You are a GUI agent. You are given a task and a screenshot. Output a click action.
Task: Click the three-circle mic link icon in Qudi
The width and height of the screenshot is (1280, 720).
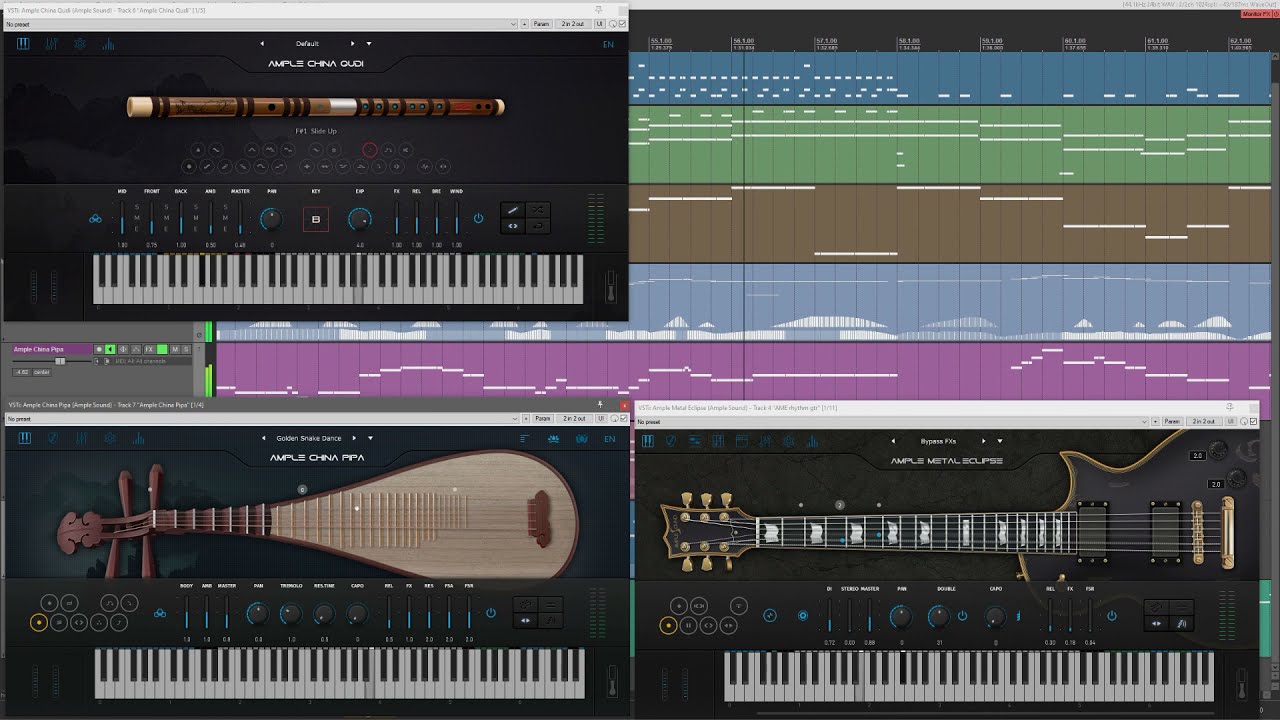(x=95, y=218)
